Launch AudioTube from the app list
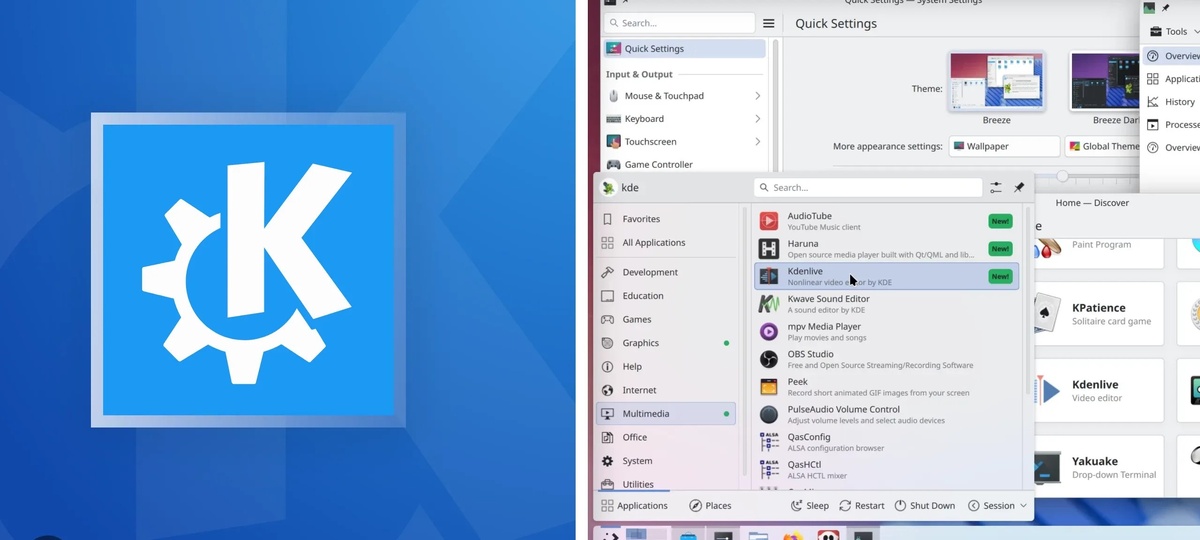Screen dimensions: 1200x540 886,221
